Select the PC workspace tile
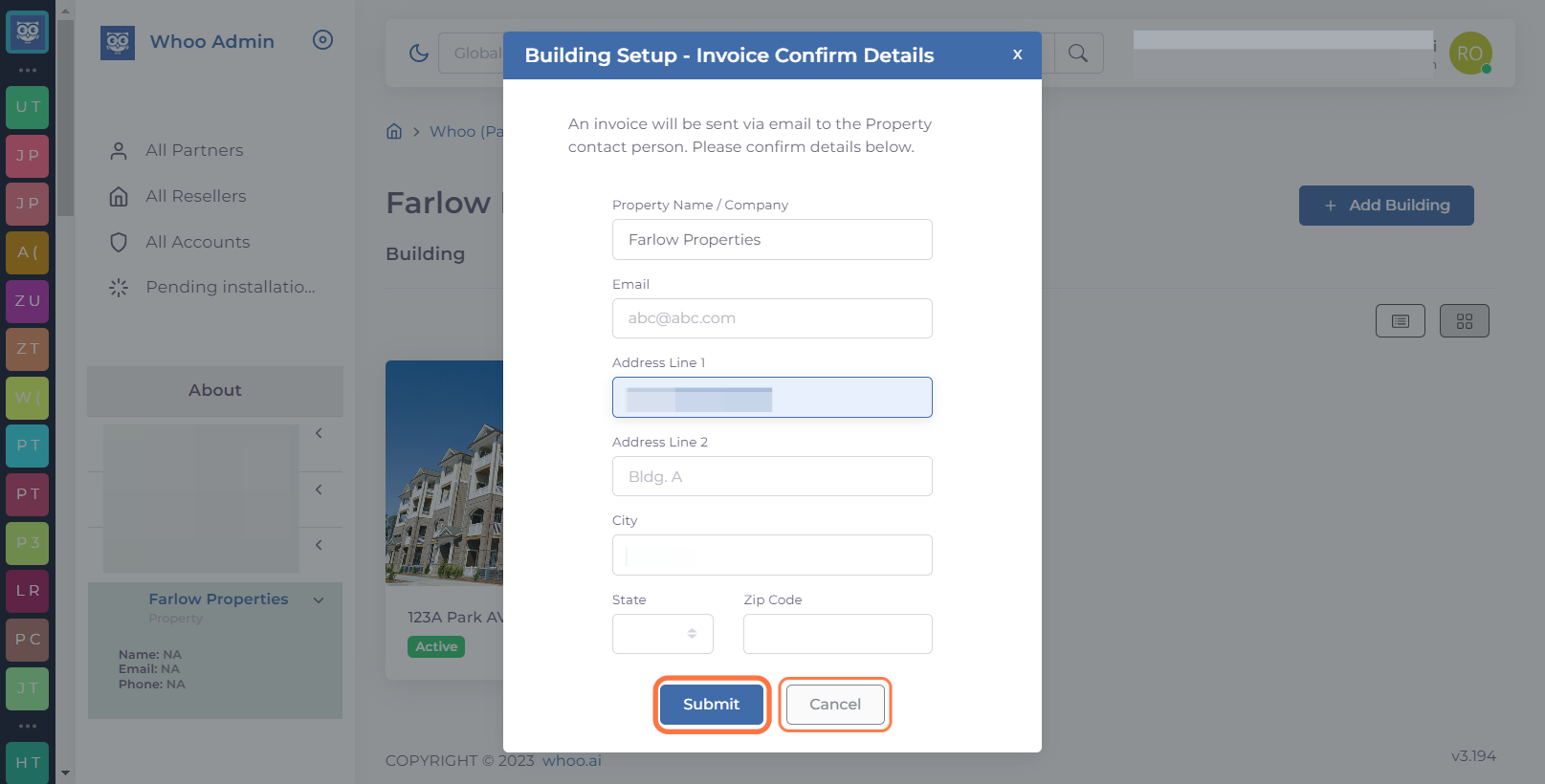This screenshot has width=1545, height=784. pyautogui.click(x=28, y=640)
